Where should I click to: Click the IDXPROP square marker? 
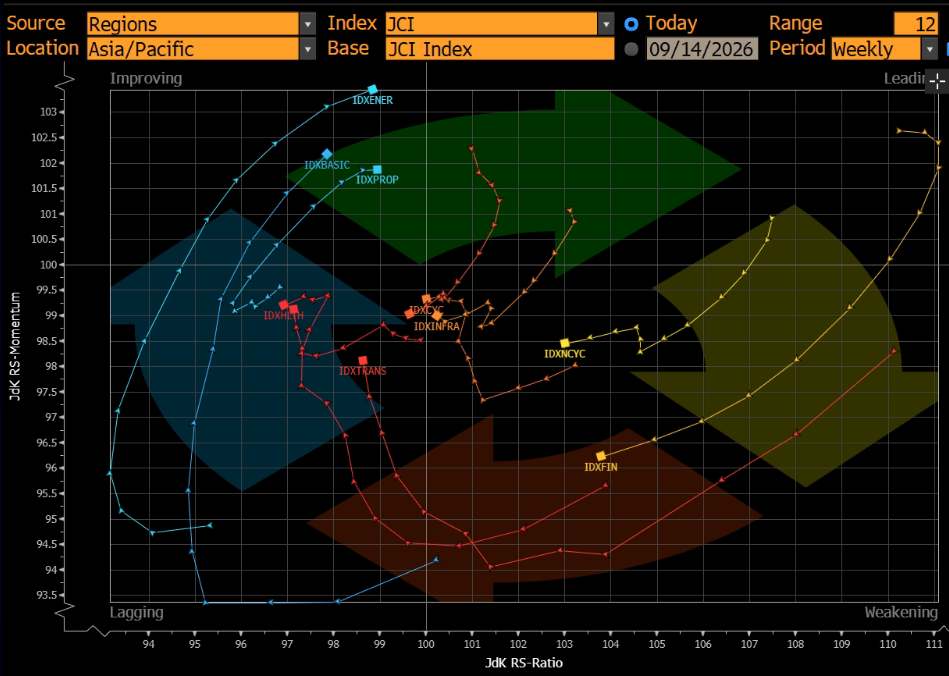(x=377, y=169)
